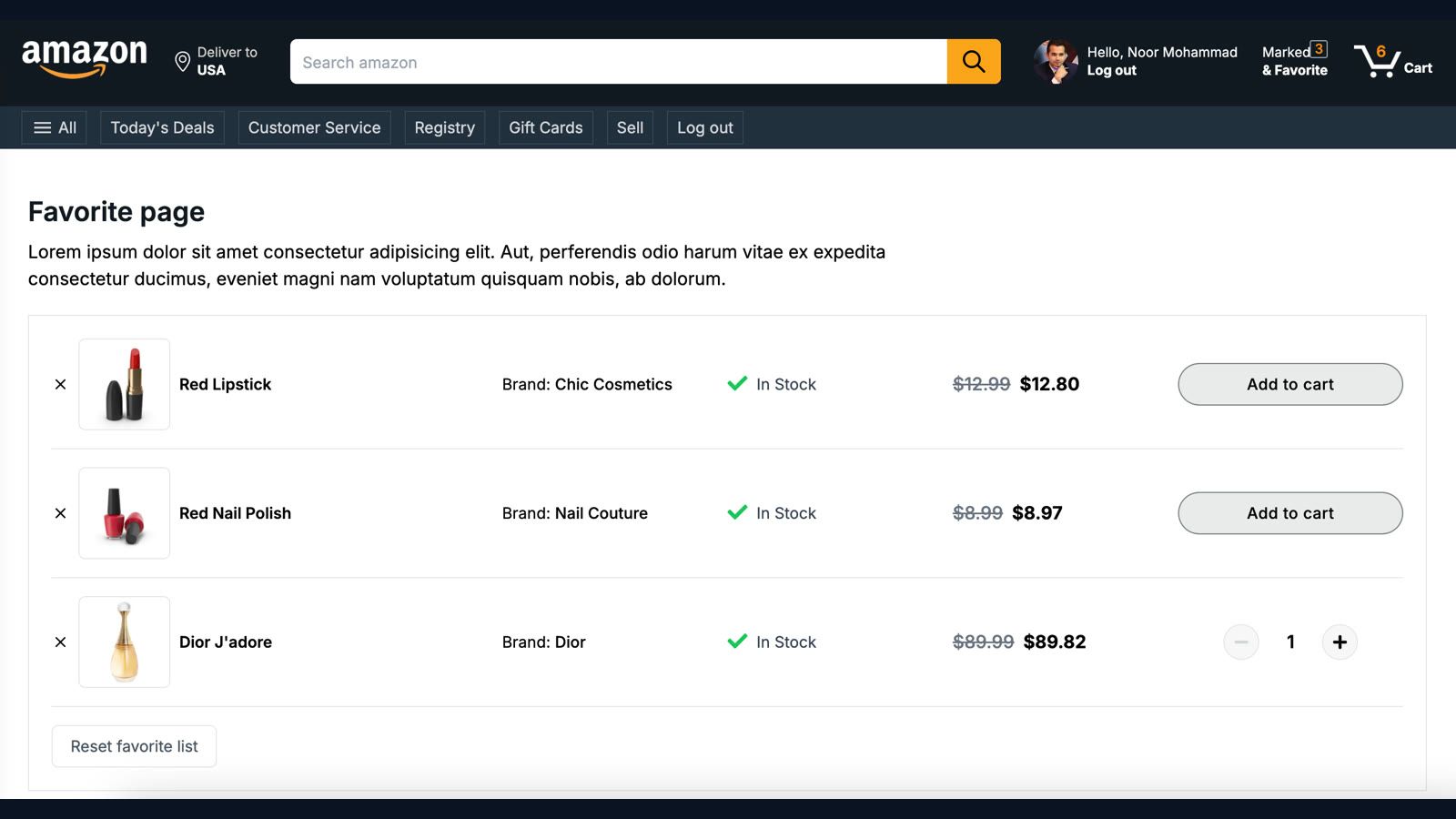Click Log out under the greeting

coord(1111,70)
